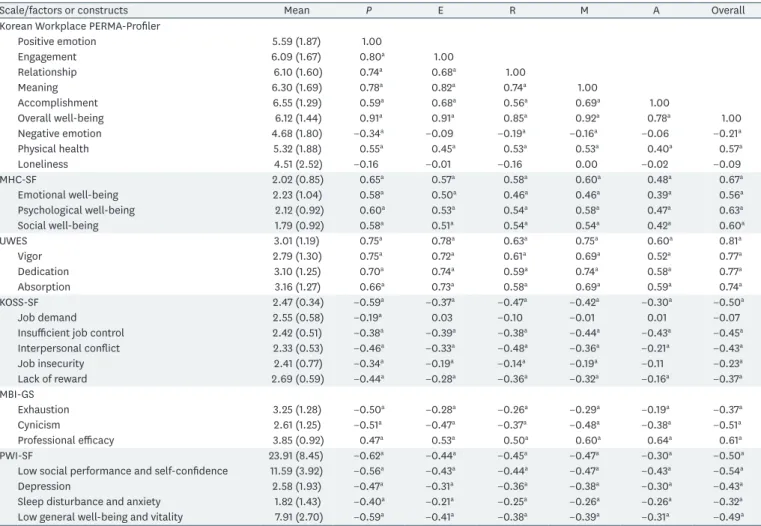761x526 pixels.
Task: Click the mean value "6.55 (1.29)"
Action: pos(297,103)
